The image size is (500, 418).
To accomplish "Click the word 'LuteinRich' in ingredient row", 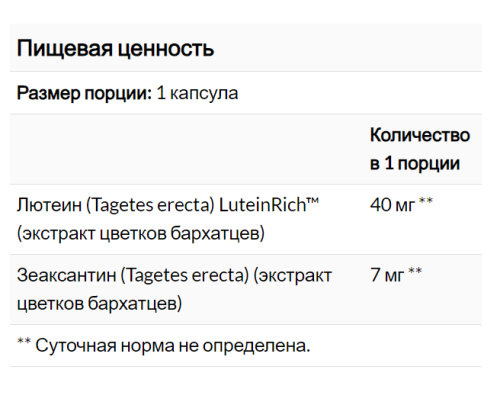I will (x=263, y=205).
